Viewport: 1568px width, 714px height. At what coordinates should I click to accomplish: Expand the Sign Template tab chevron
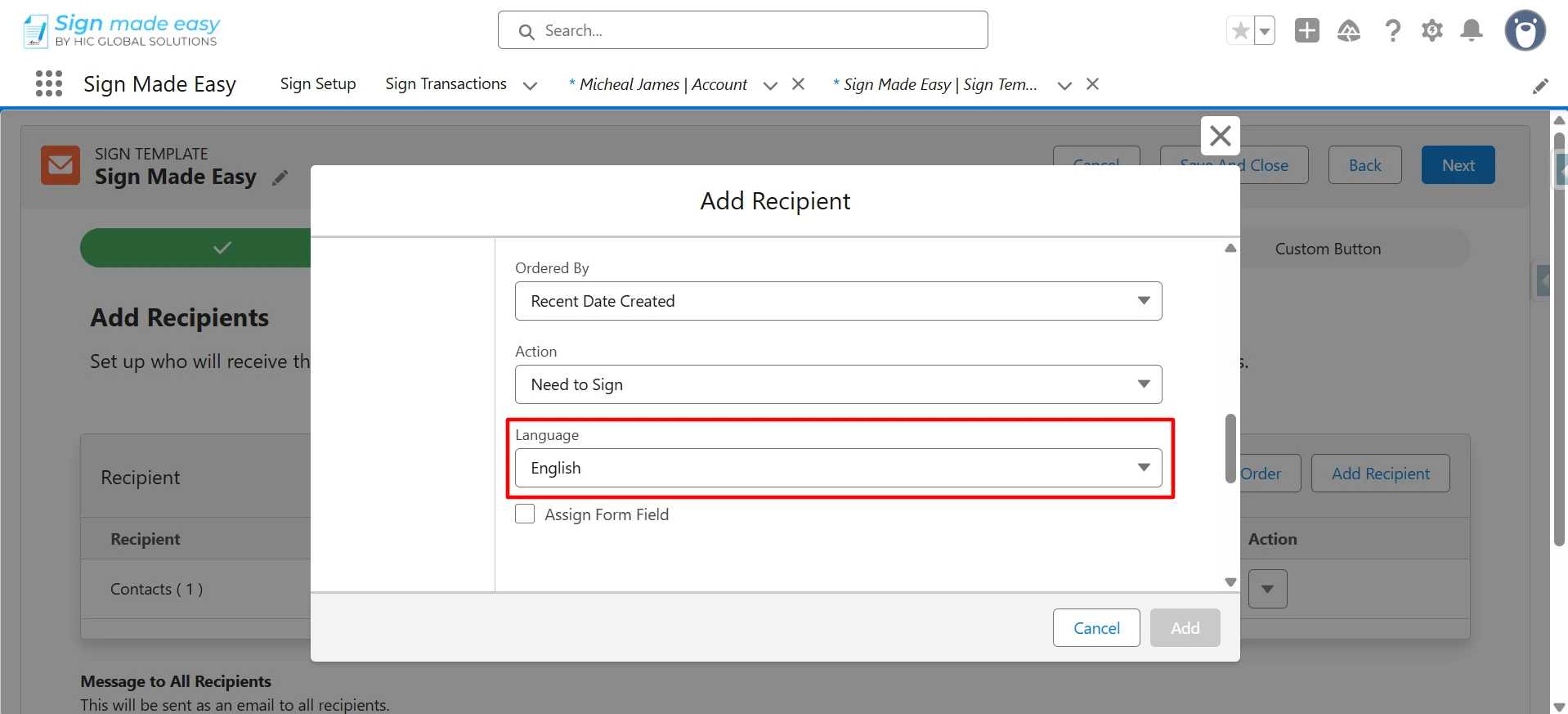point(1064,85)
